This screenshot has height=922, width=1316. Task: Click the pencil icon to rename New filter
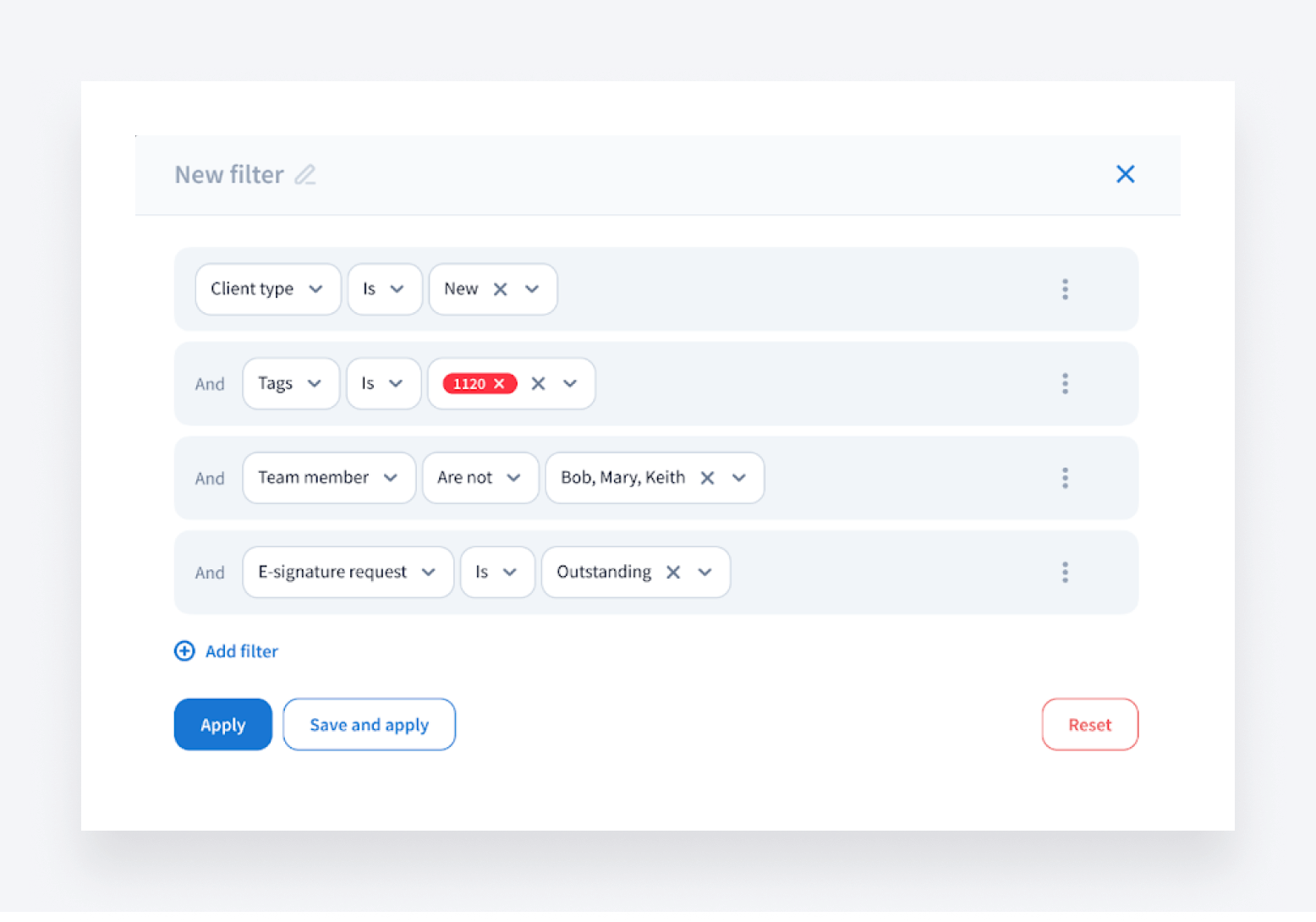tap(305, 175)
